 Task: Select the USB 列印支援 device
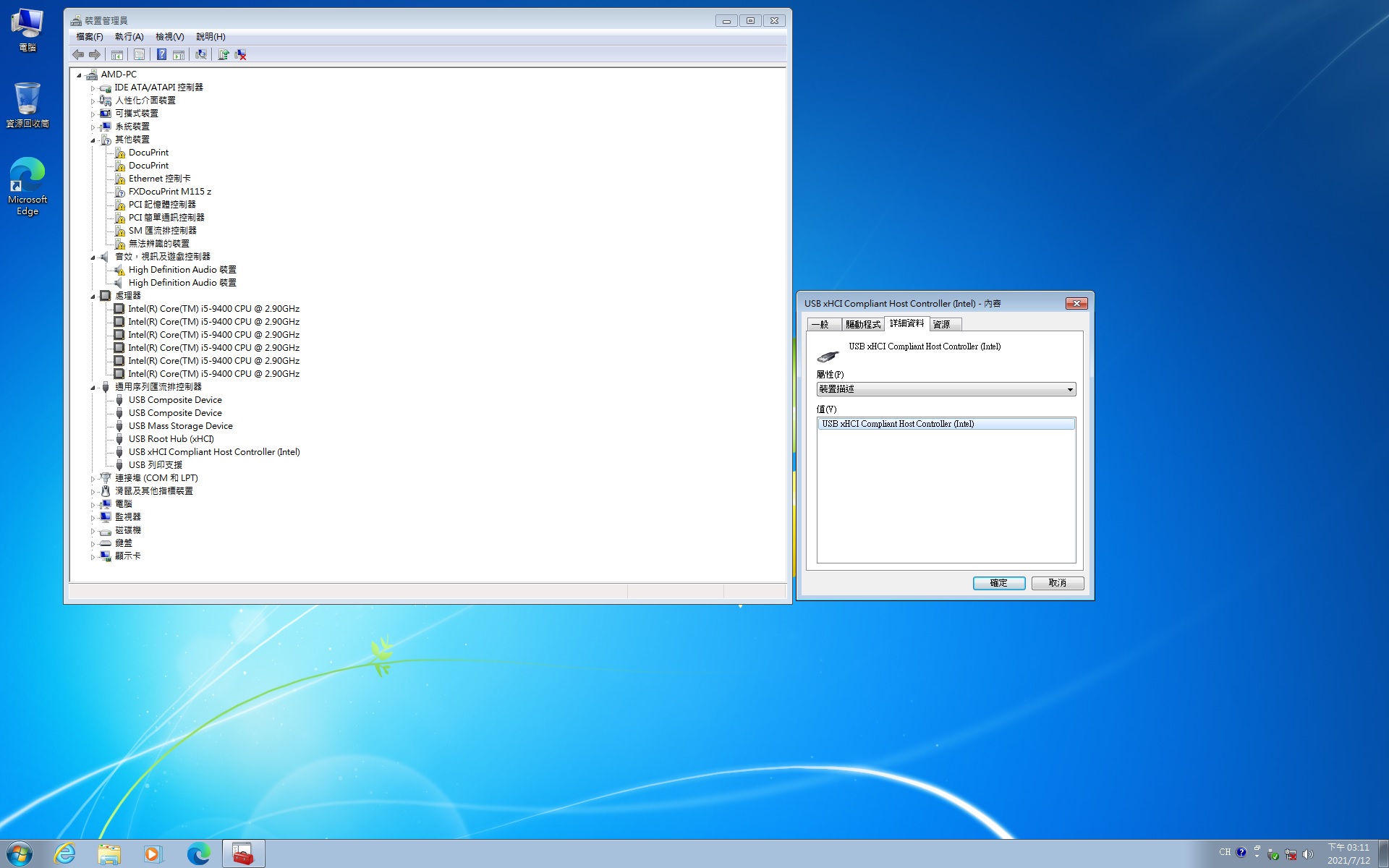(156, 465)
